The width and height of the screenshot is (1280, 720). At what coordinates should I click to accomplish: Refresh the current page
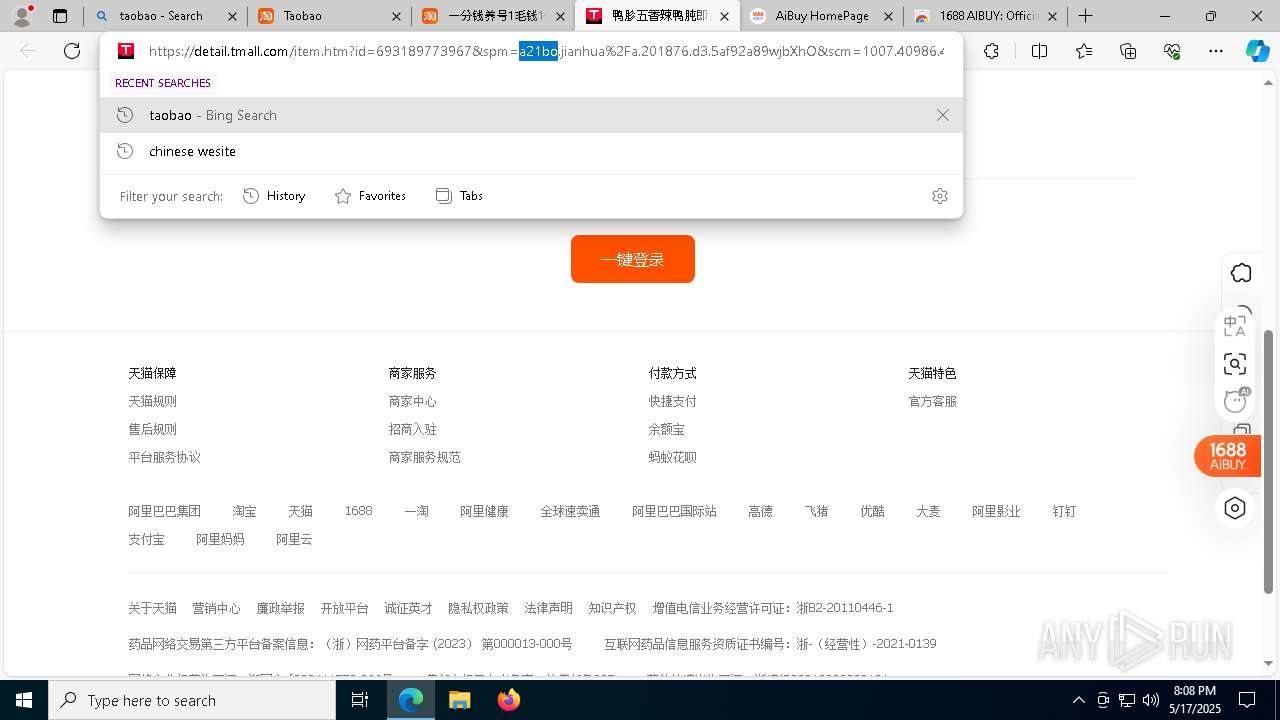point(72,51)
